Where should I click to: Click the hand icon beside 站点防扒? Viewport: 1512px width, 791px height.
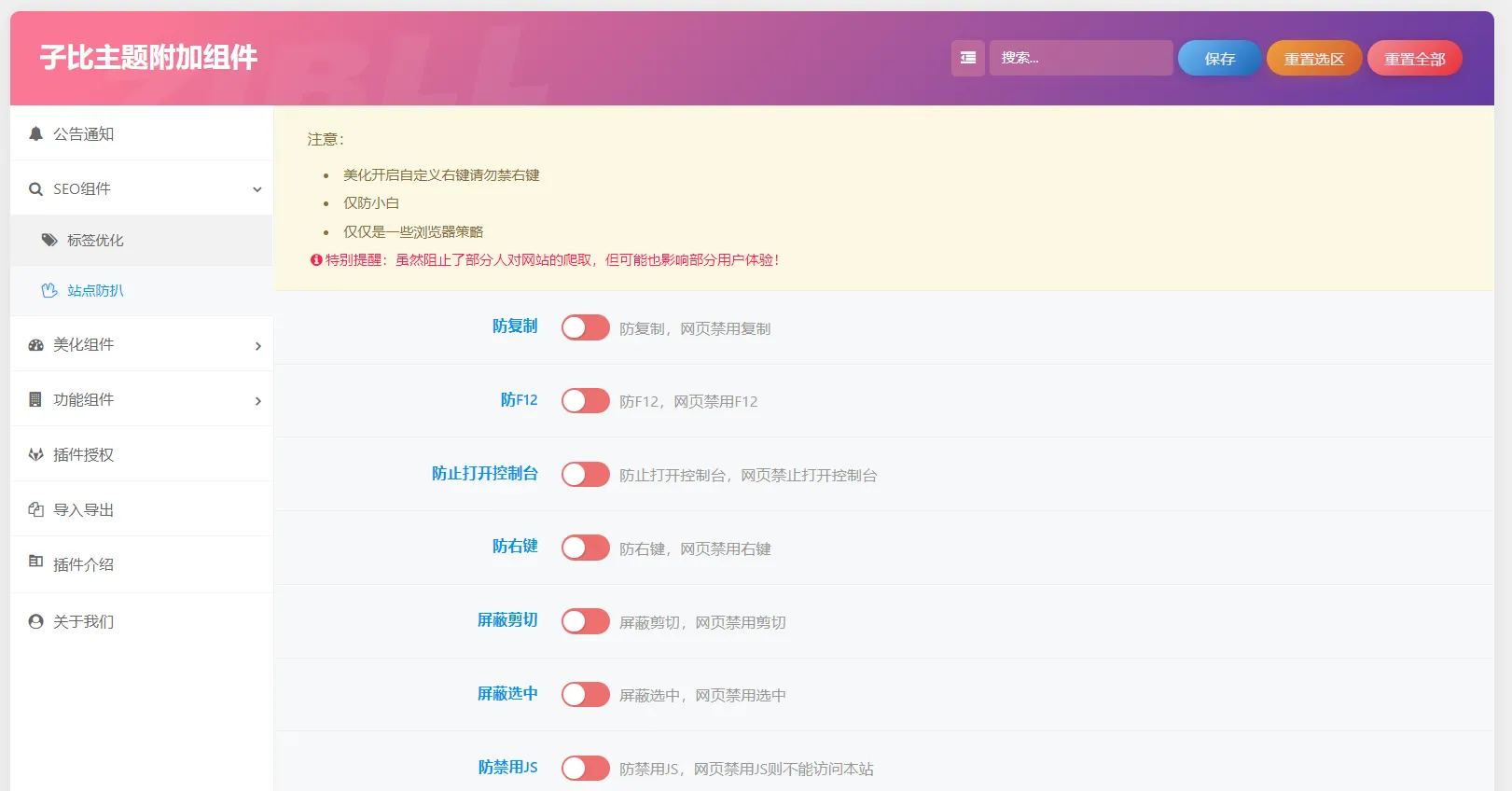[x=49, y=290]
